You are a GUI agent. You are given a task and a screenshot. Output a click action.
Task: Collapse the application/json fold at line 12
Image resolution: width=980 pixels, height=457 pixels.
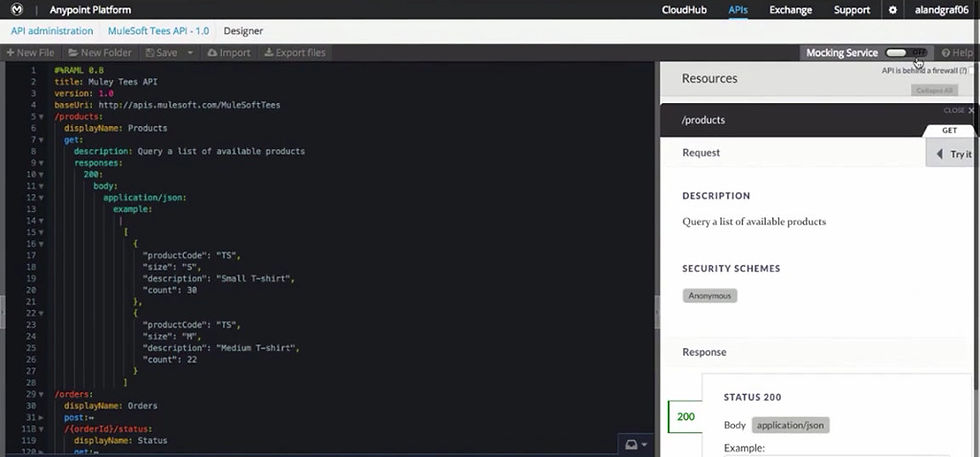(x=41, y=198)
